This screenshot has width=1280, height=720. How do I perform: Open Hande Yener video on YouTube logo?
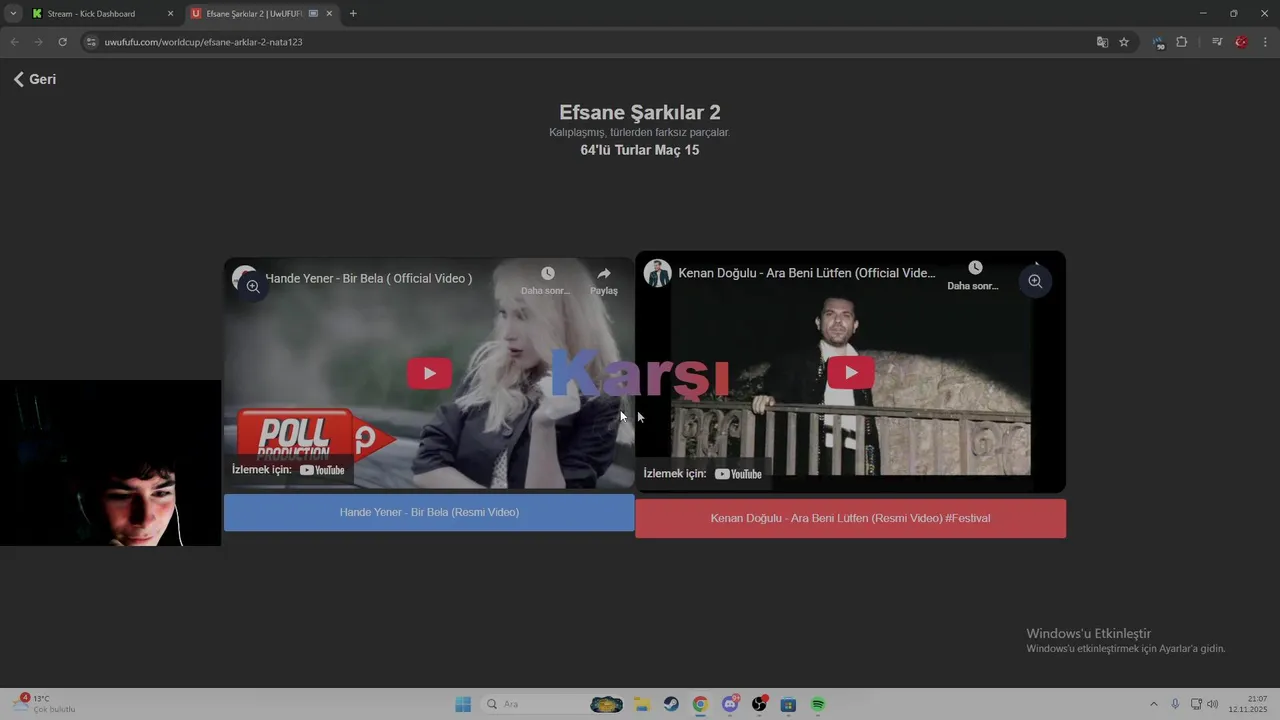coord(322,470)
